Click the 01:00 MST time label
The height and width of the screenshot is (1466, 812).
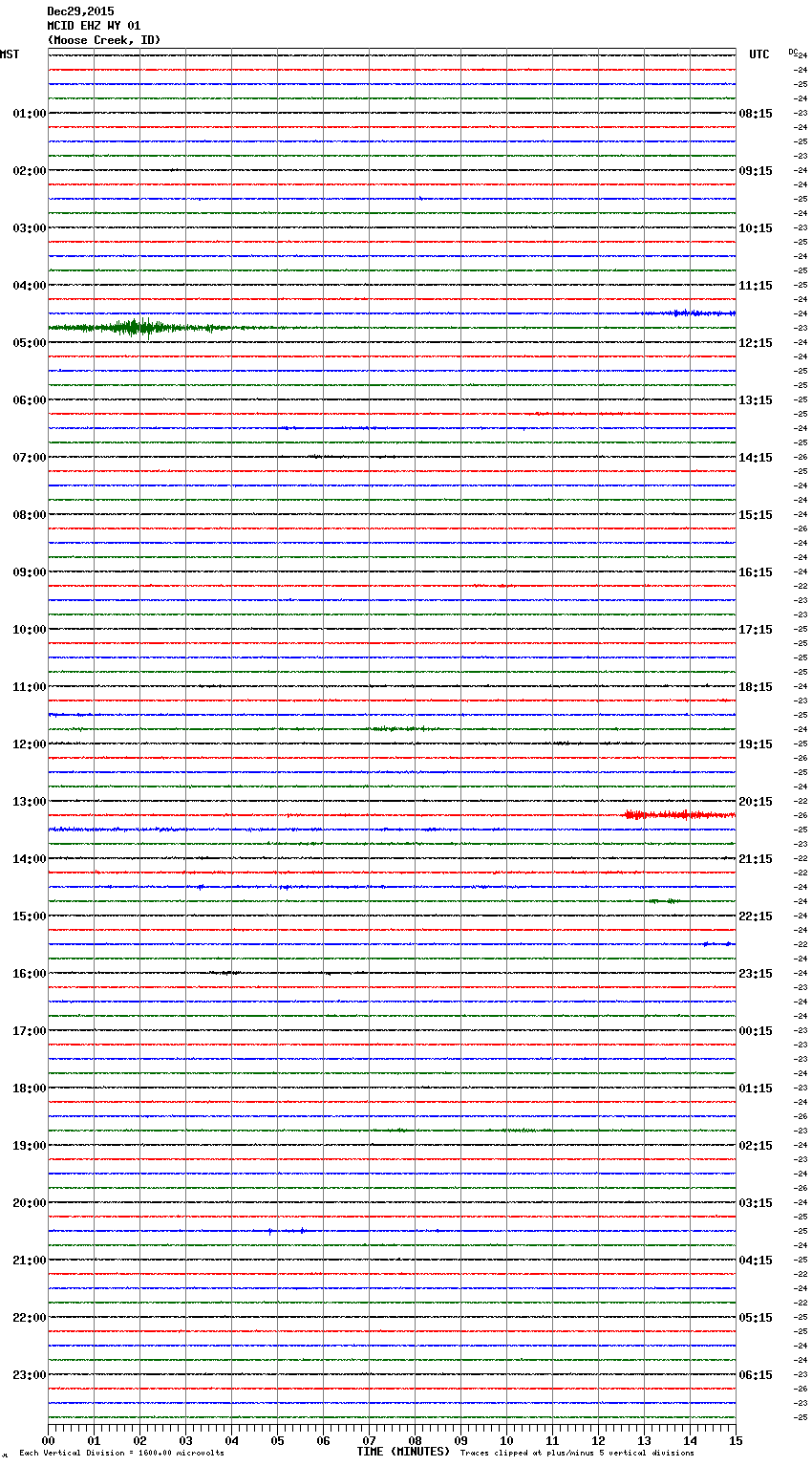pos(29,114)
